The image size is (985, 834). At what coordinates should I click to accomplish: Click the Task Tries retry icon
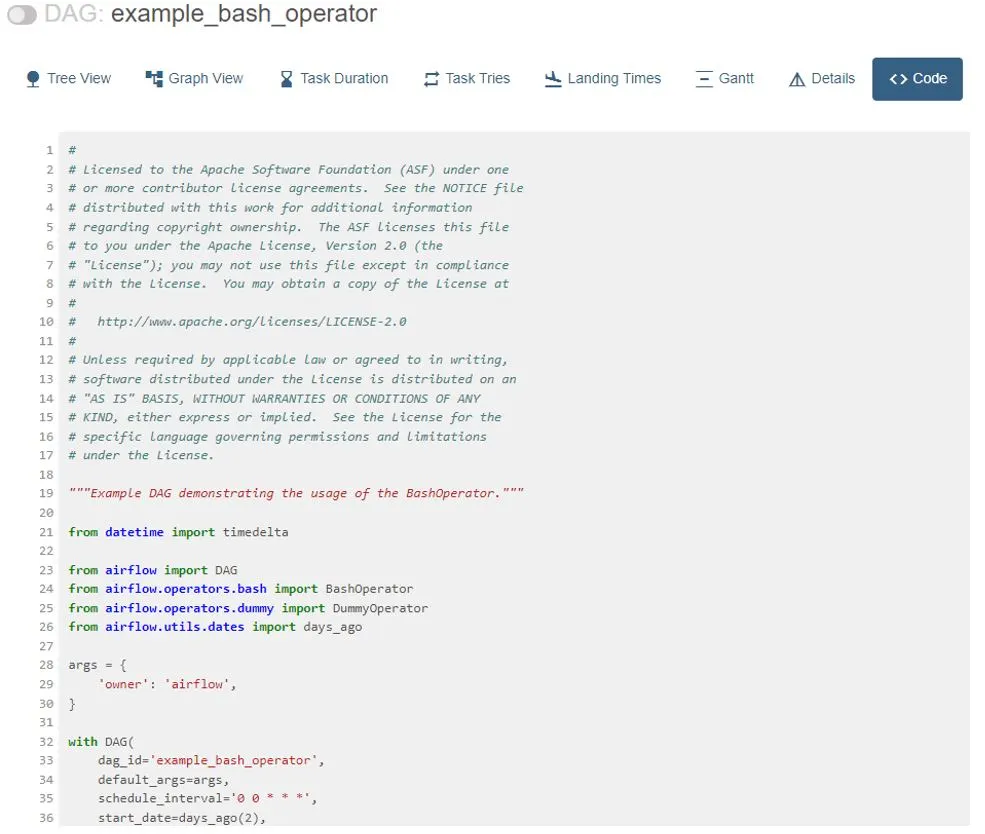coord(432,79)
